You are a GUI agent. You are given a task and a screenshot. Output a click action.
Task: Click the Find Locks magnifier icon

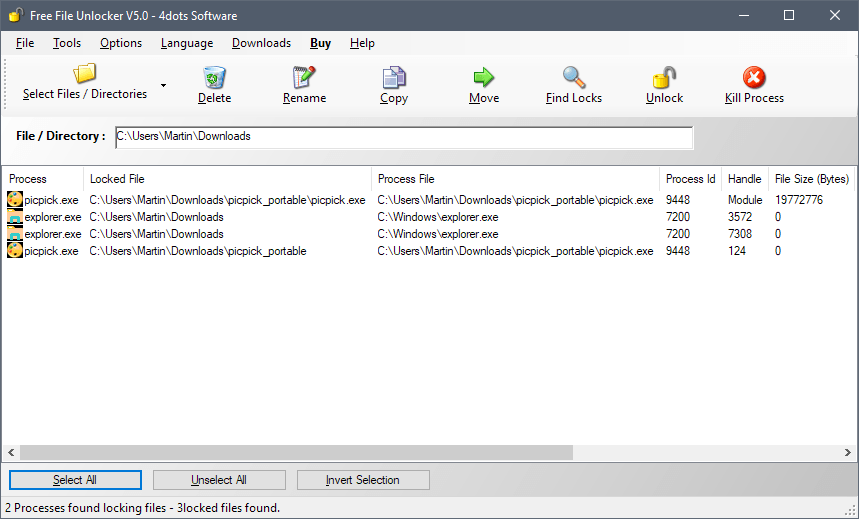[574, 77]
